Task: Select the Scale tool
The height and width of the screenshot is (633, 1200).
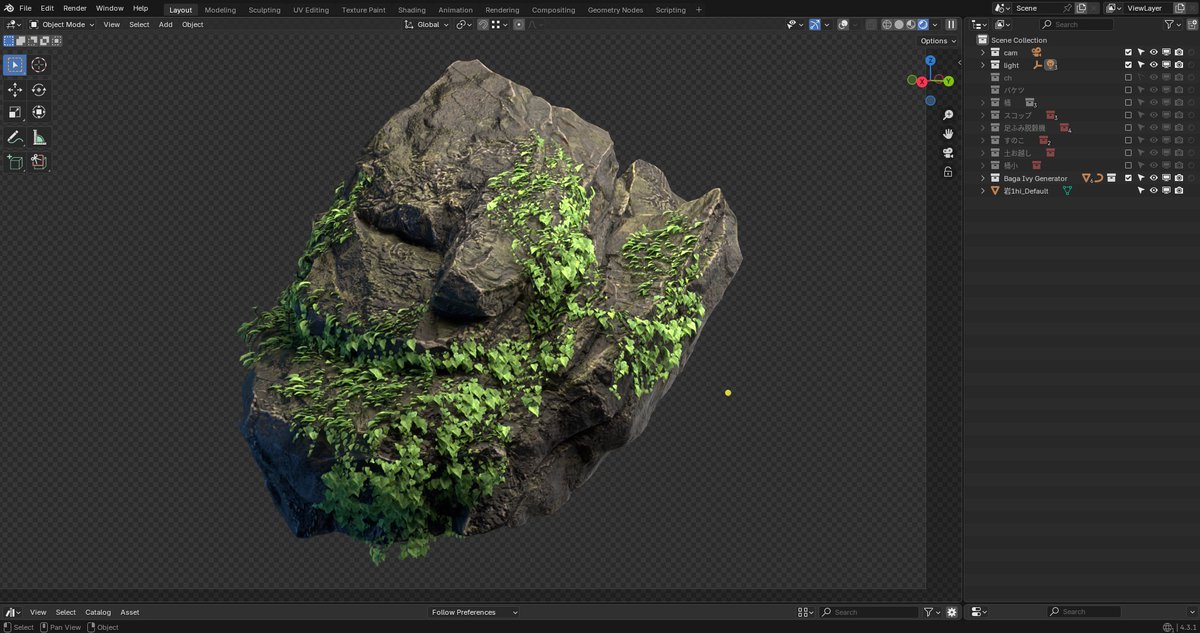Action: (x=15, y=113)
